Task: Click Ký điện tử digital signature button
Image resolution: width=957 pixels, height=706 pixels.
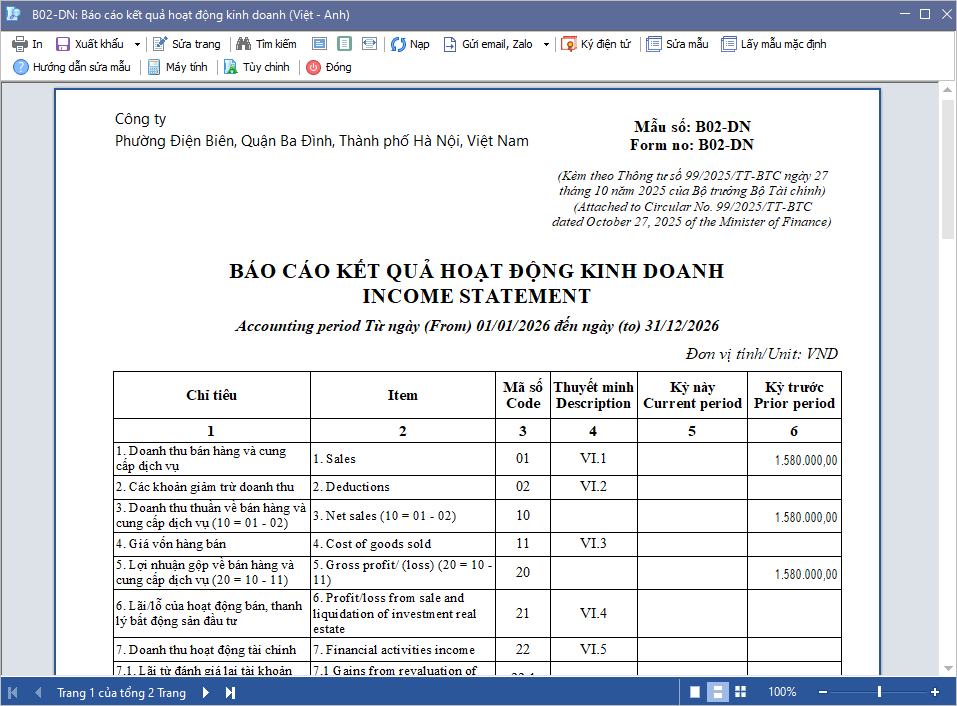Action: pyautogui.click(x=596, y=44)
